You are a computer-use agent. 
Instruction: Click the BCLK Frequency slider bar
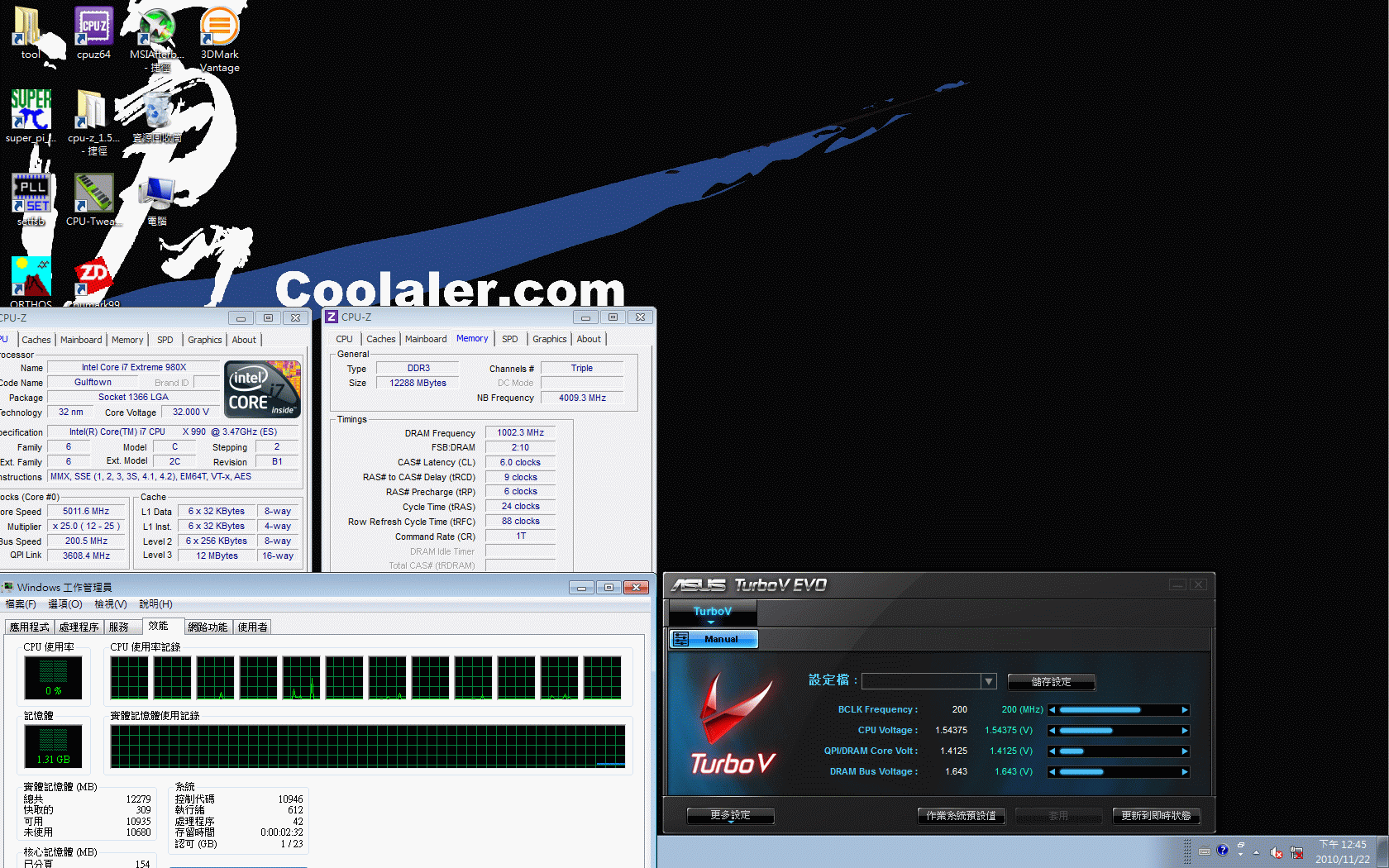point(1119,710)
